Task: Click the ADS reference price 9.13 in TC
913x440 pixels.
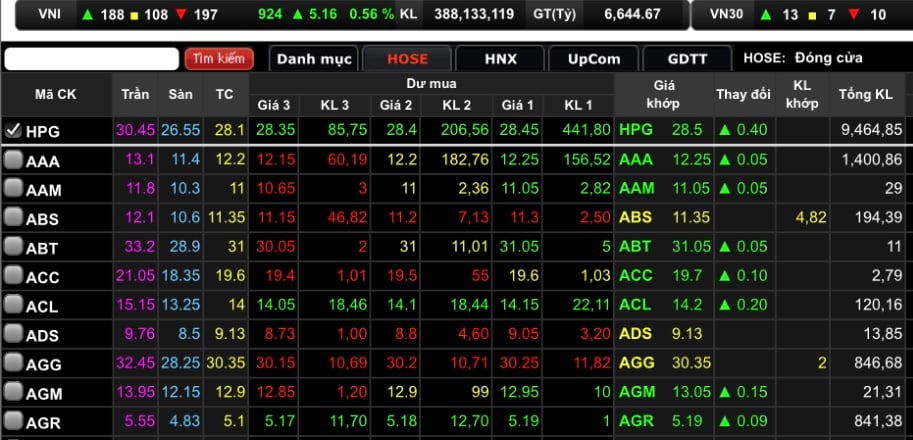Action: click(x=229, y=333)
